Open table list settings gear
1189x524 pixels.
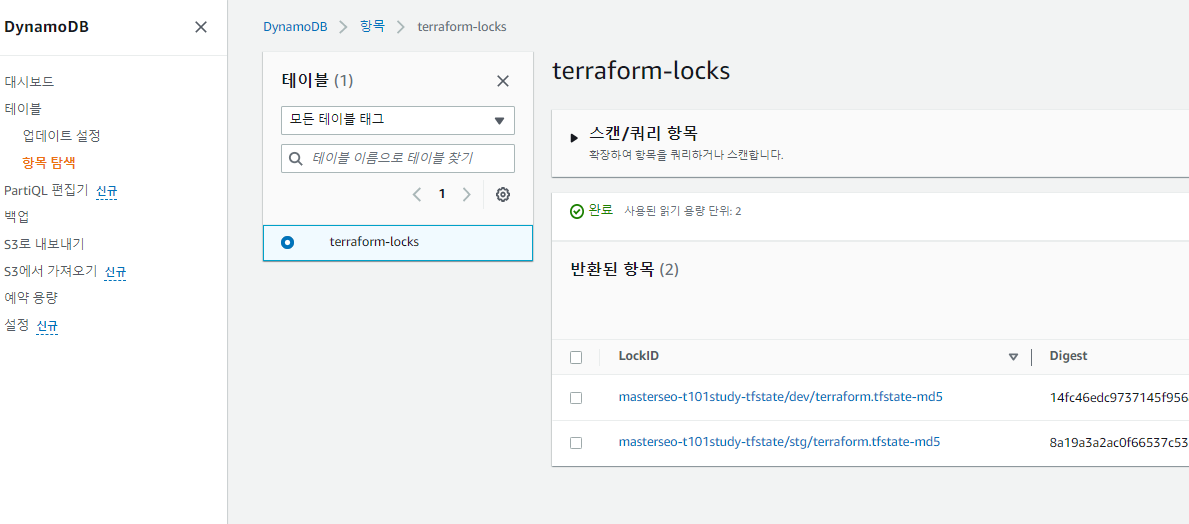pos(503,195)
